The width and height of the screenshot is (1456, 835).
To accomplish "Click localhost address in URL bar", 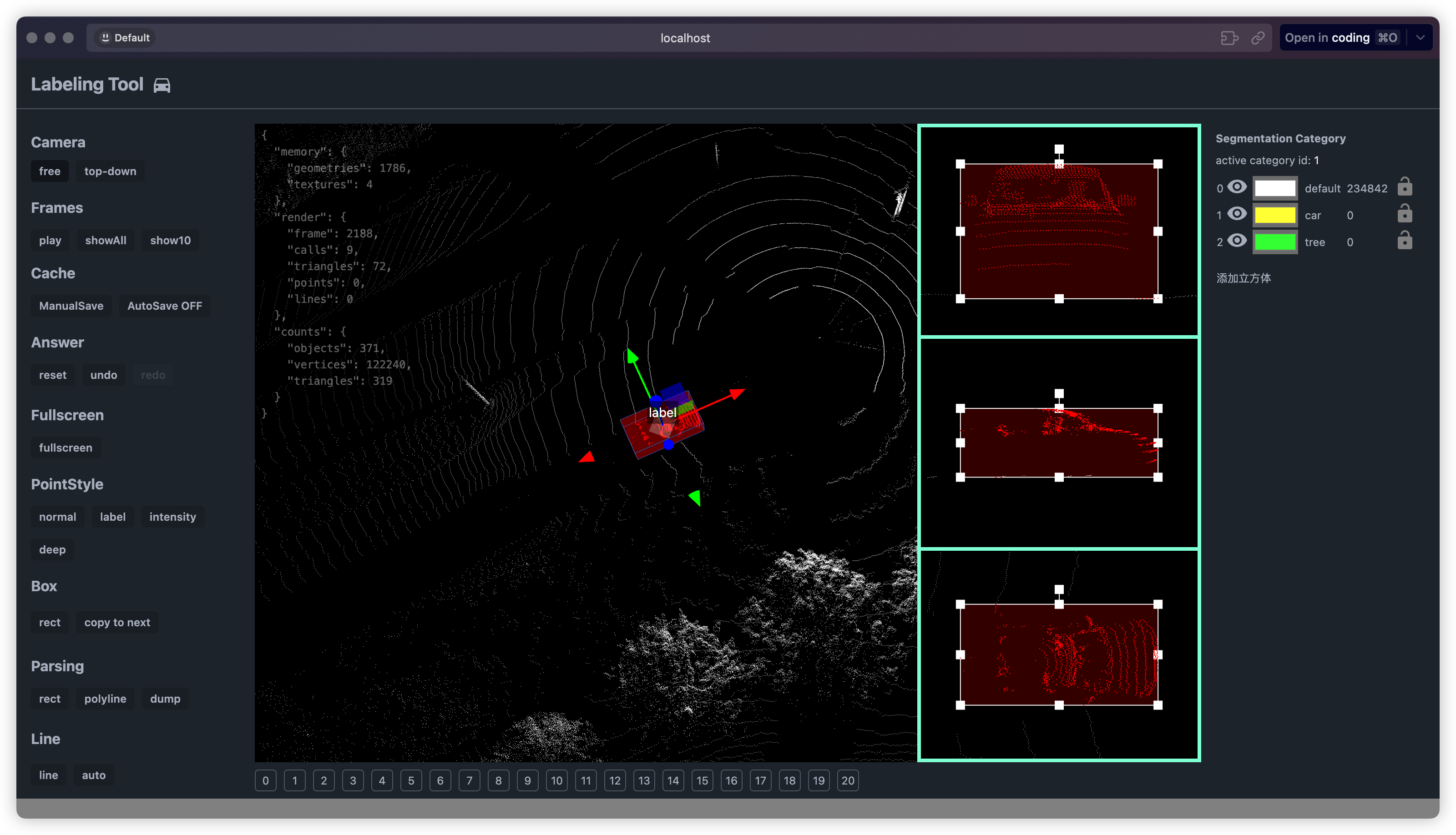I will 685,38.
